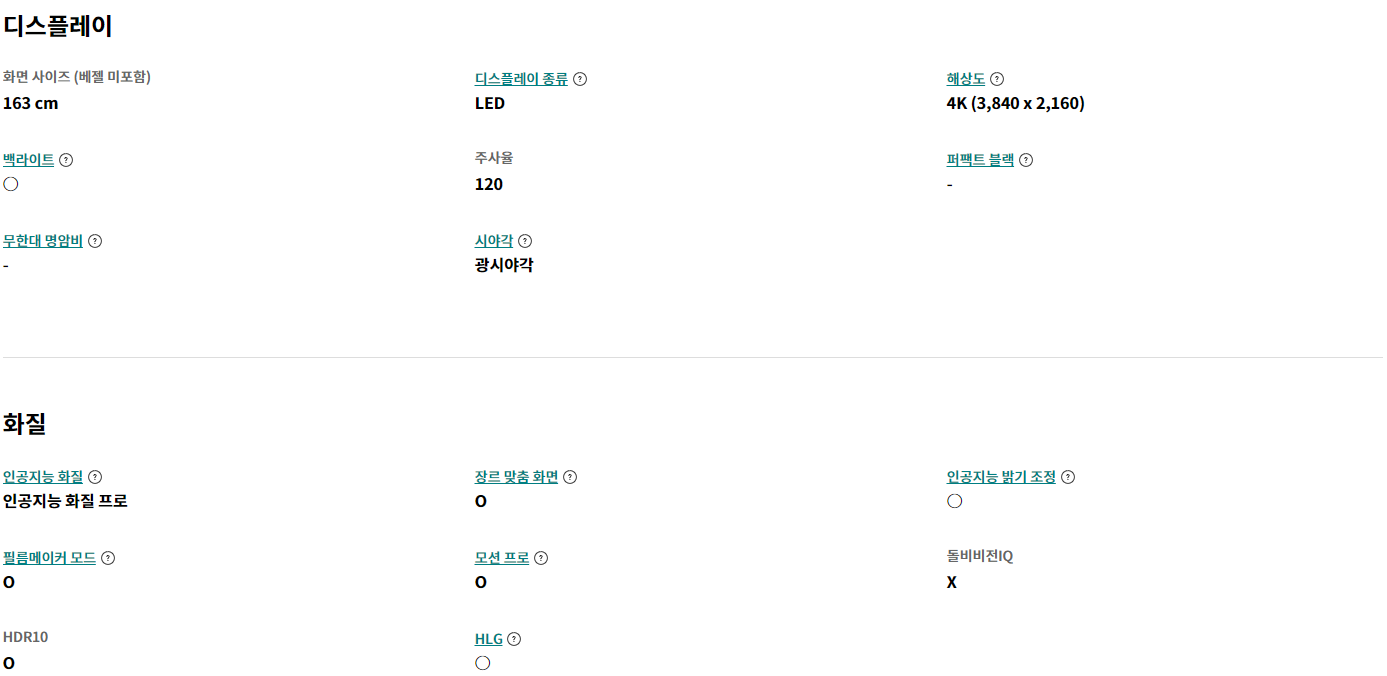Click help icon next to 인공지능 밝기 조정

(x=1068, y=477)
